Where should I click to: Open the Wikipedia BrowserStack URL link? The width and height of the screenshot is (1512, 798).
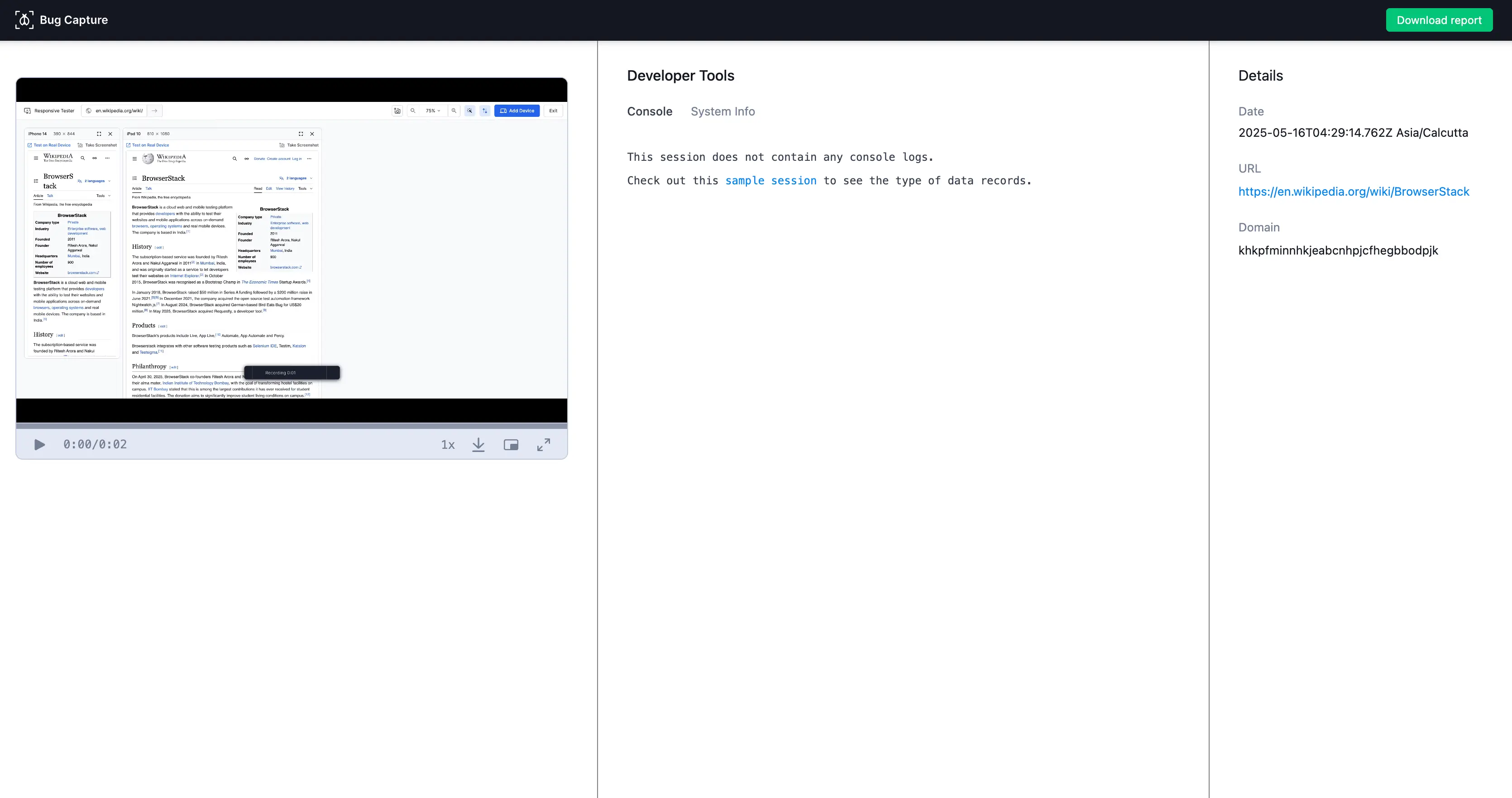(x=1354, y=192)
